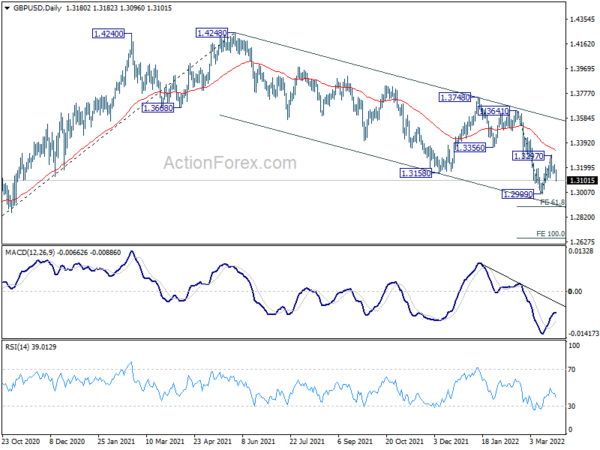Viewport: 600px width, 450px height.
Task: Select the 10 Mar 2021 date label
Action: click(163, 441)
